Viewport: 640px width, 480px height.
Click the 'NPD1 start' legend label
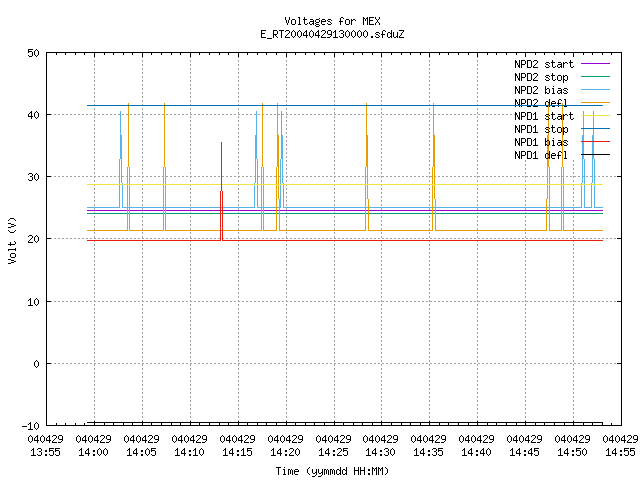pos(544,116)
